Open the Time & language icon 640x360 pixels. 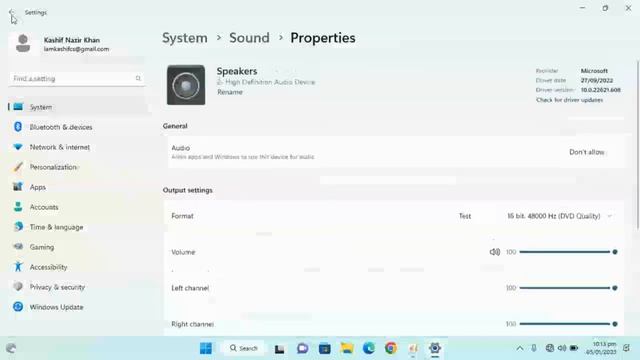point(18,227)
